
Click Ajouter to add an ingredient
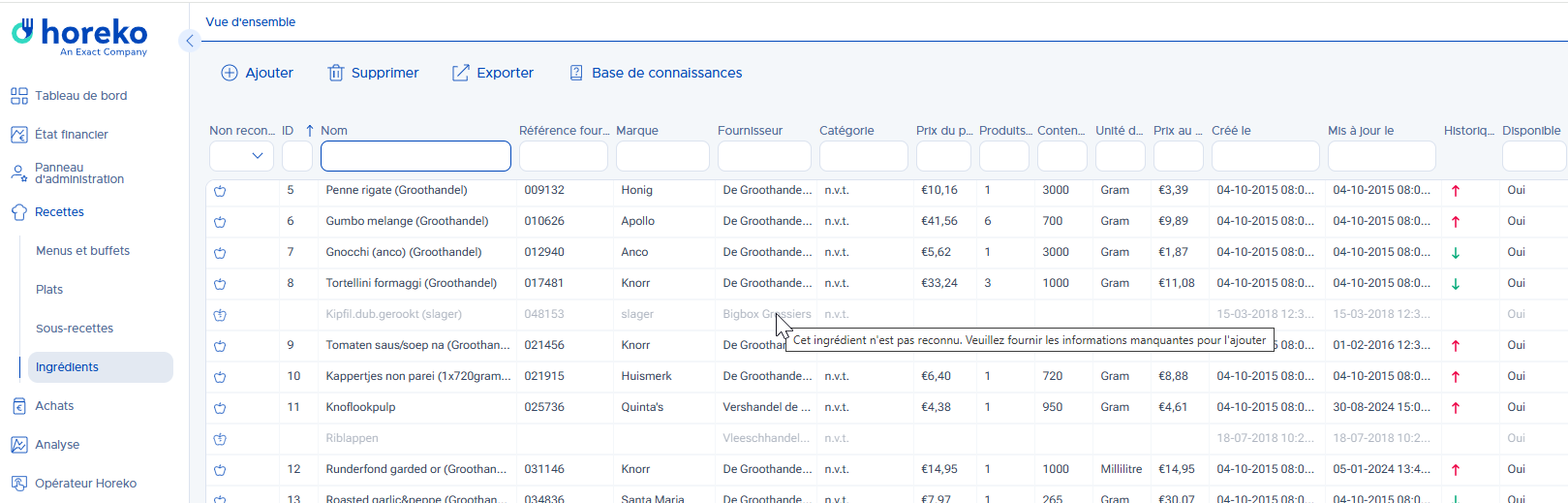pos(258,73)
